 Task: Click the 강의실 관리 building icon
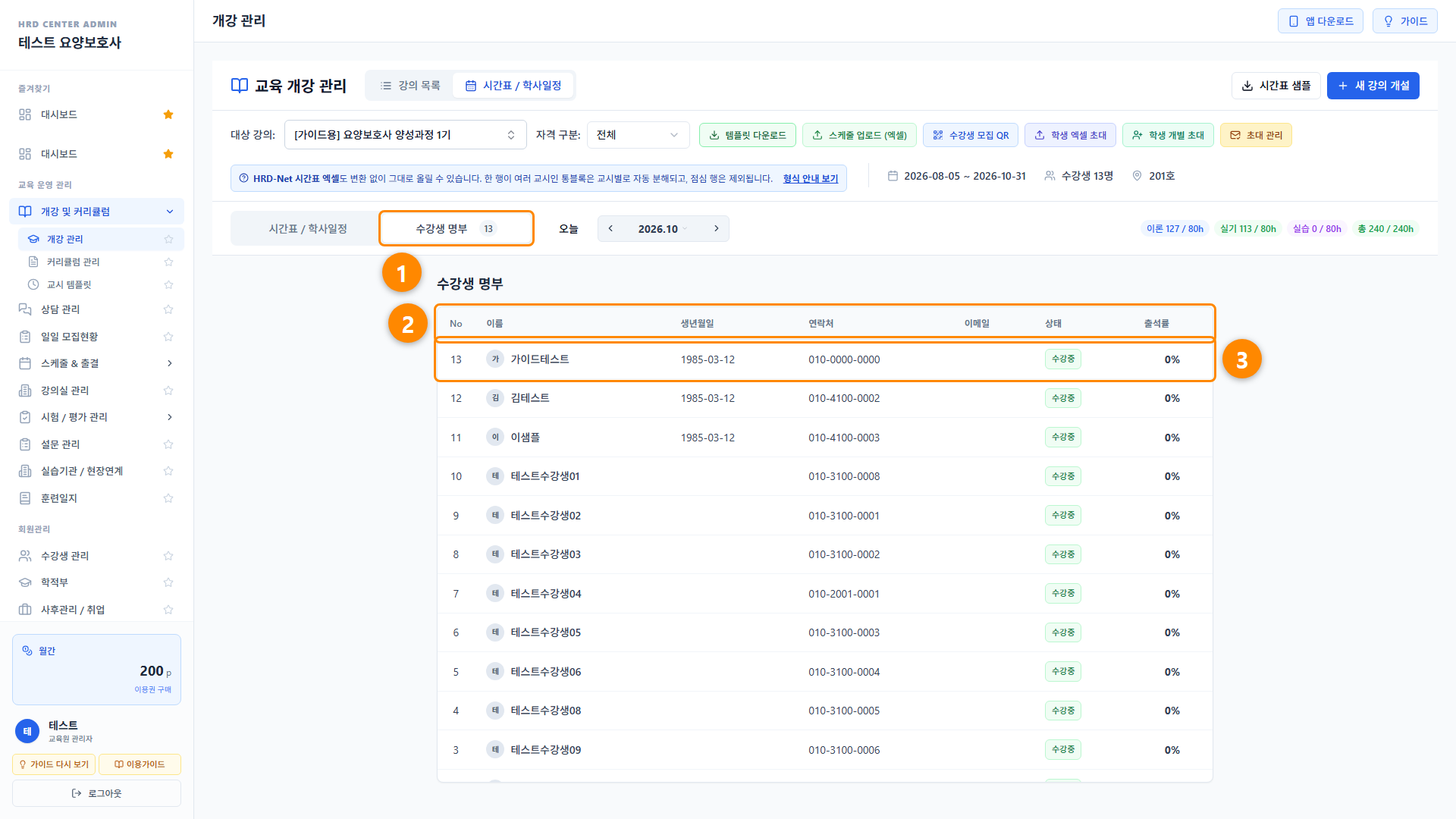(x=25, y=391)
